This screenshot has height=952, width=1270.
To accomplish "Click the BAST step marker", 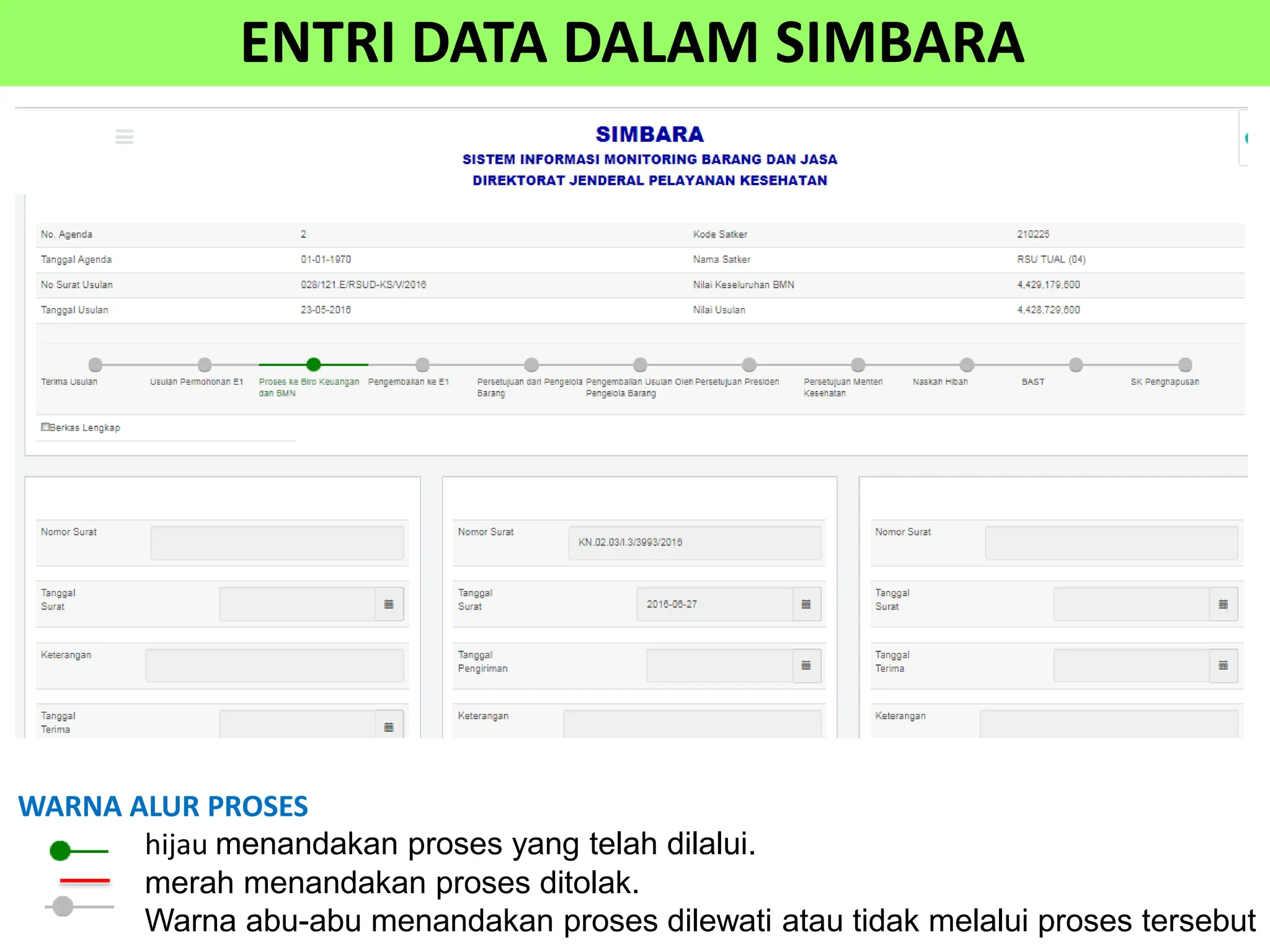I will pos(1076,364).
